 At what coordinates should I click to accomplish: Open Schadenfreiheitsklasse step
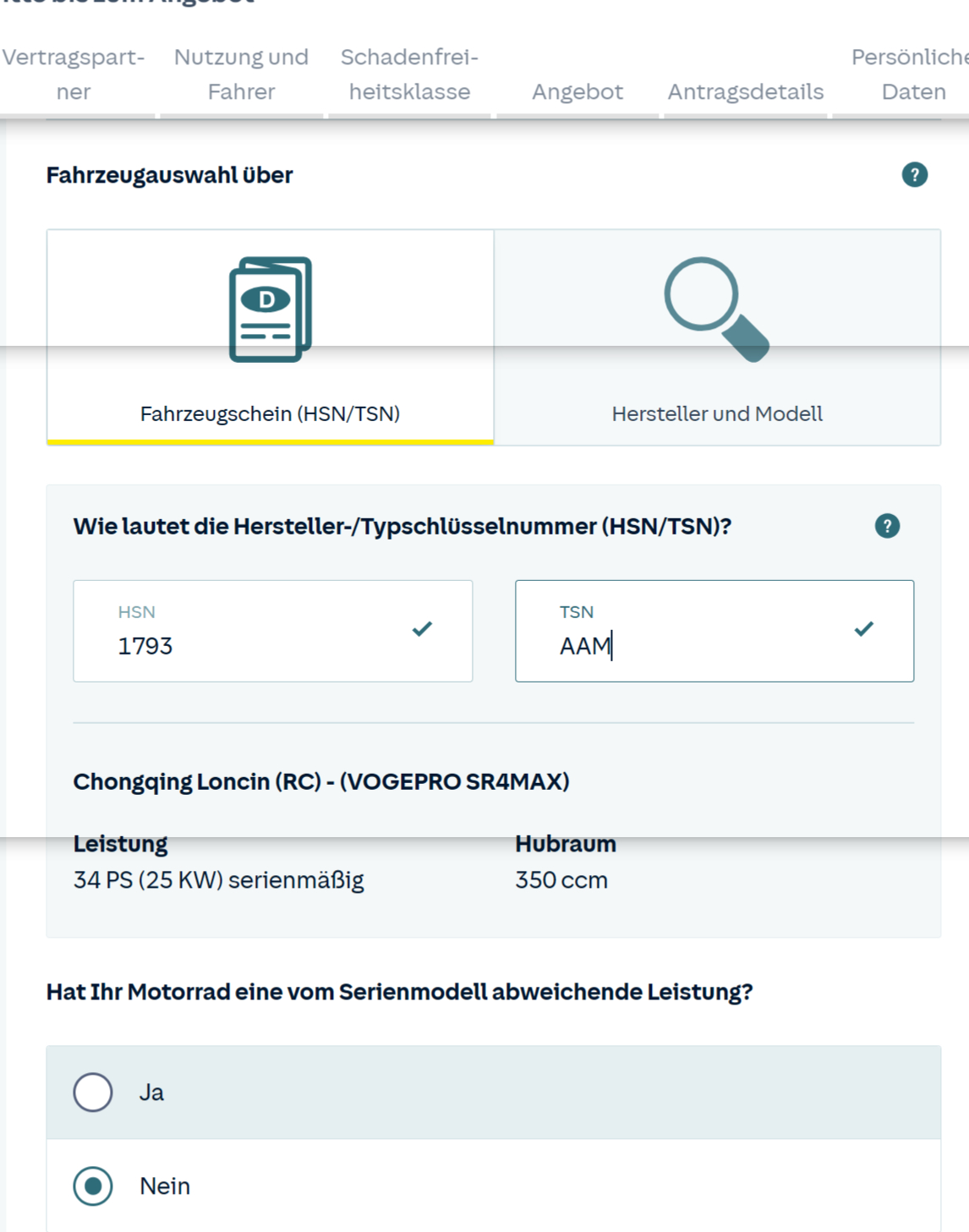(409, 74)
